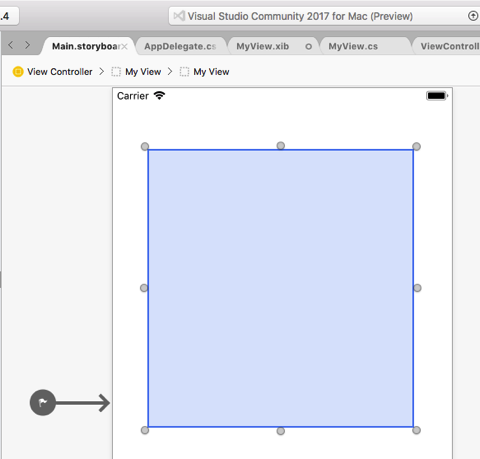This screenshot has height=459, width=480.
Task: Select the first My View breadcrumb item
Action: pos(143,72)
